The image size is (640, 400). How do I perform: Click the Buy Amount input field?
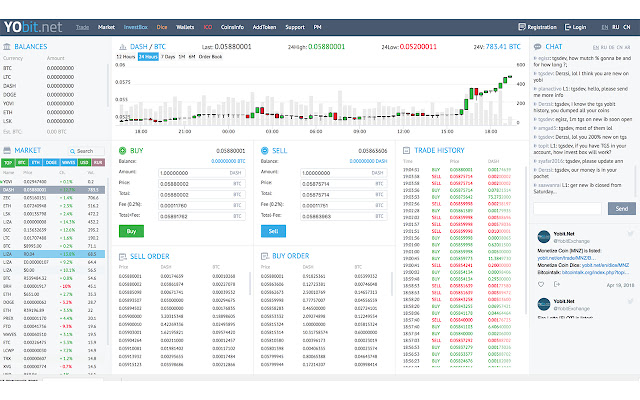pos(202,173)
